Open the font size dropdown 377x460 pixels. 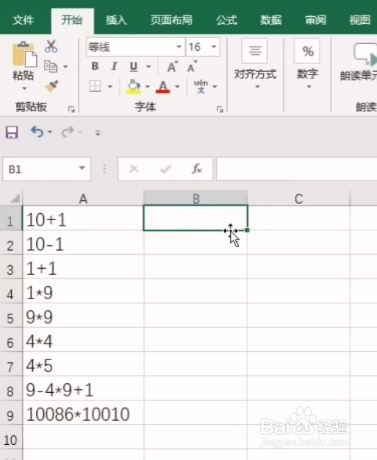click(x=214, y=47)
